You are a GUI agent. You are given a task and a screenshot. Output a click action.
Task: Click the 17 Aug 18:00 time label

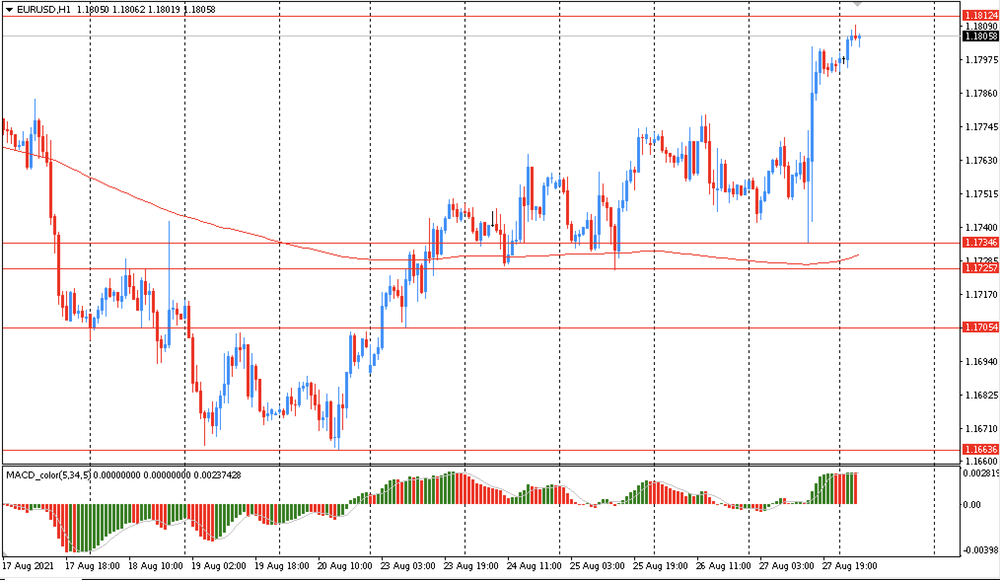[x=92, y=566]
